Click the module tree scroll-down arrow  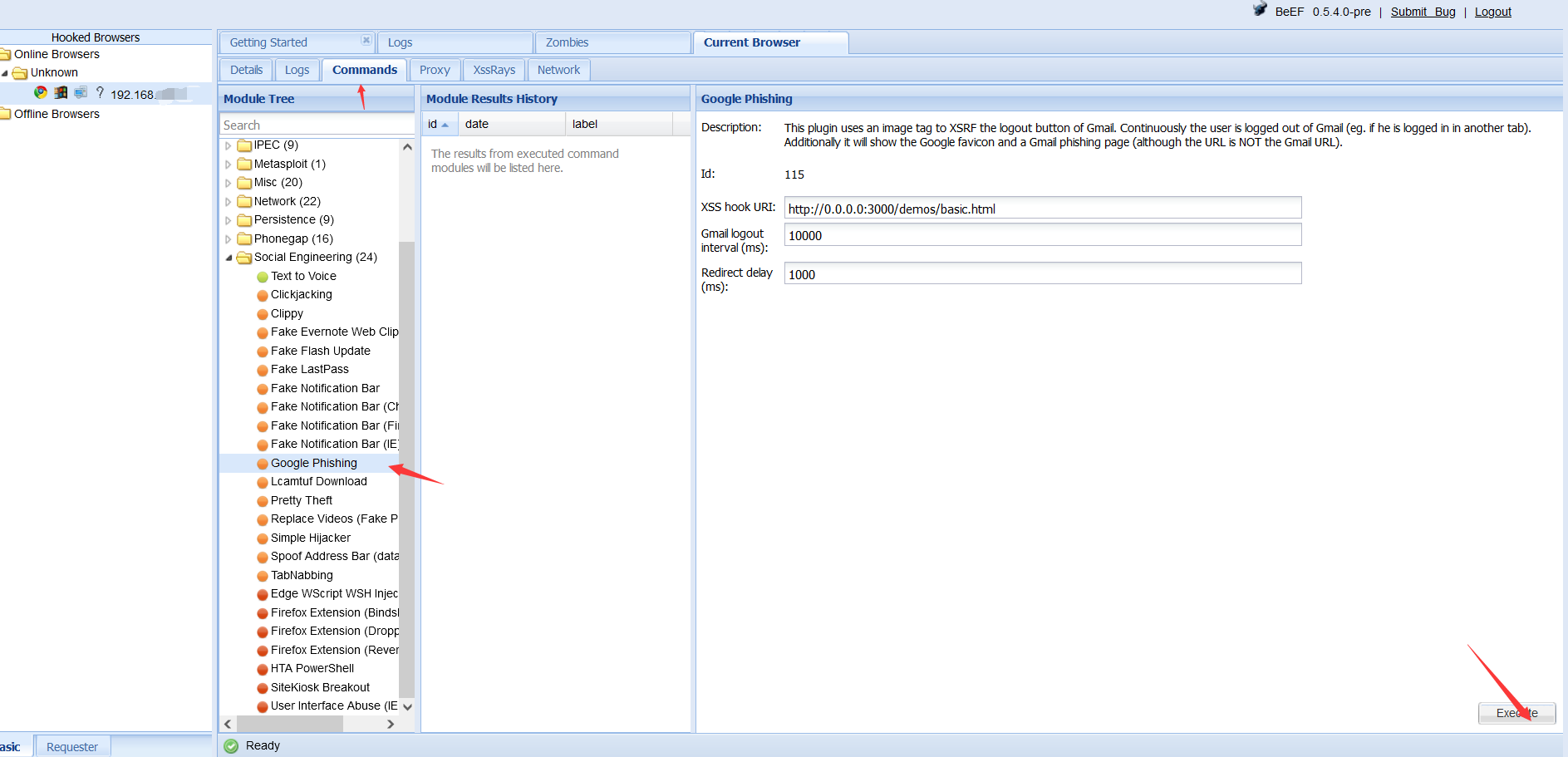pyautogui.click(x=407, y=706)
